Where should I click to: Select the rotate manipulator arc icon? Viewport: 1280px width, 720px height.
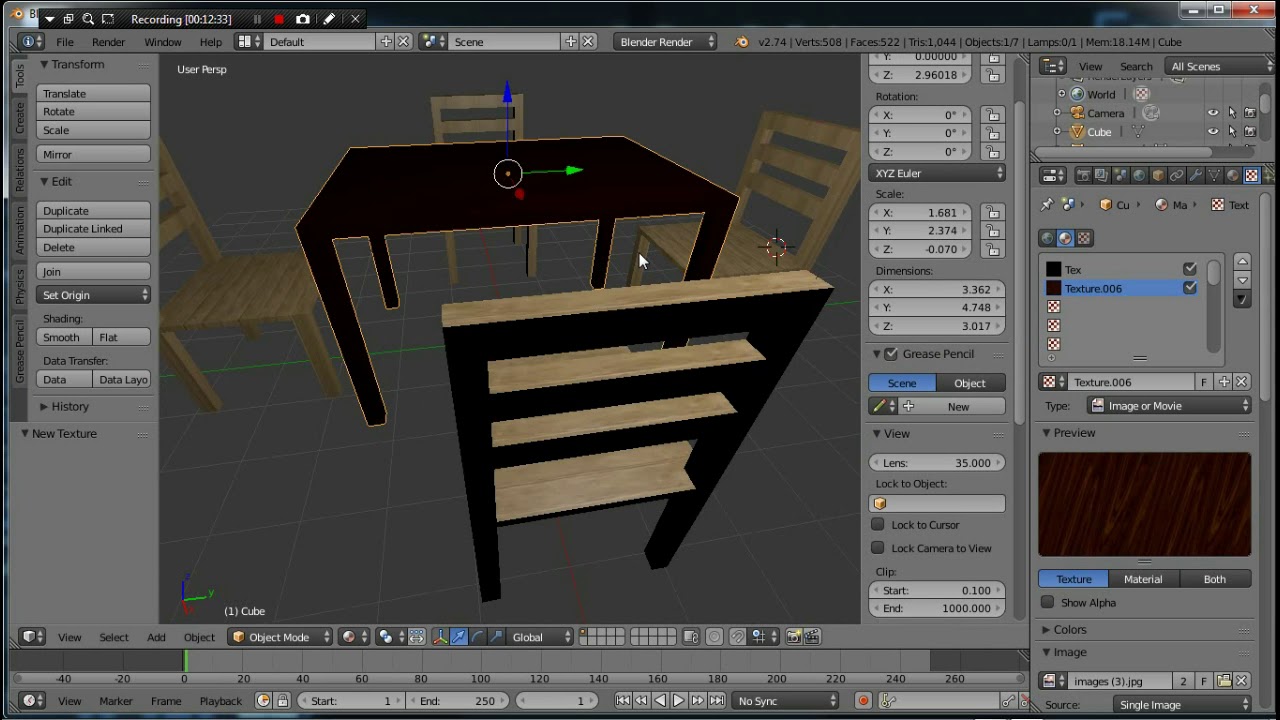[478, 637]
